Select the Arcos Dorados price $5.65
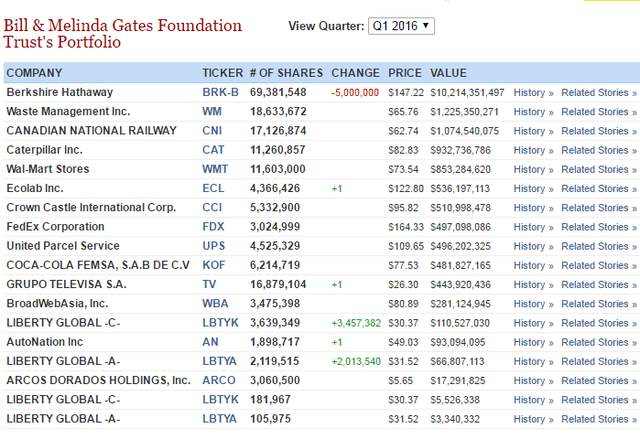 (x=400, y=380)
